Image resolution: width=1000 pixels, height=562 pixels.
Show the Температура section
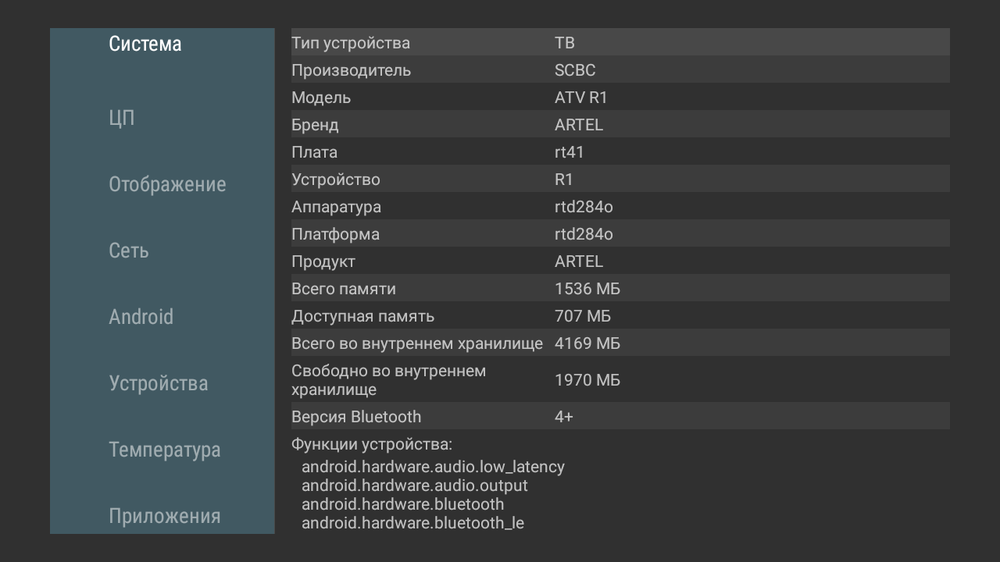pos(164,450)
